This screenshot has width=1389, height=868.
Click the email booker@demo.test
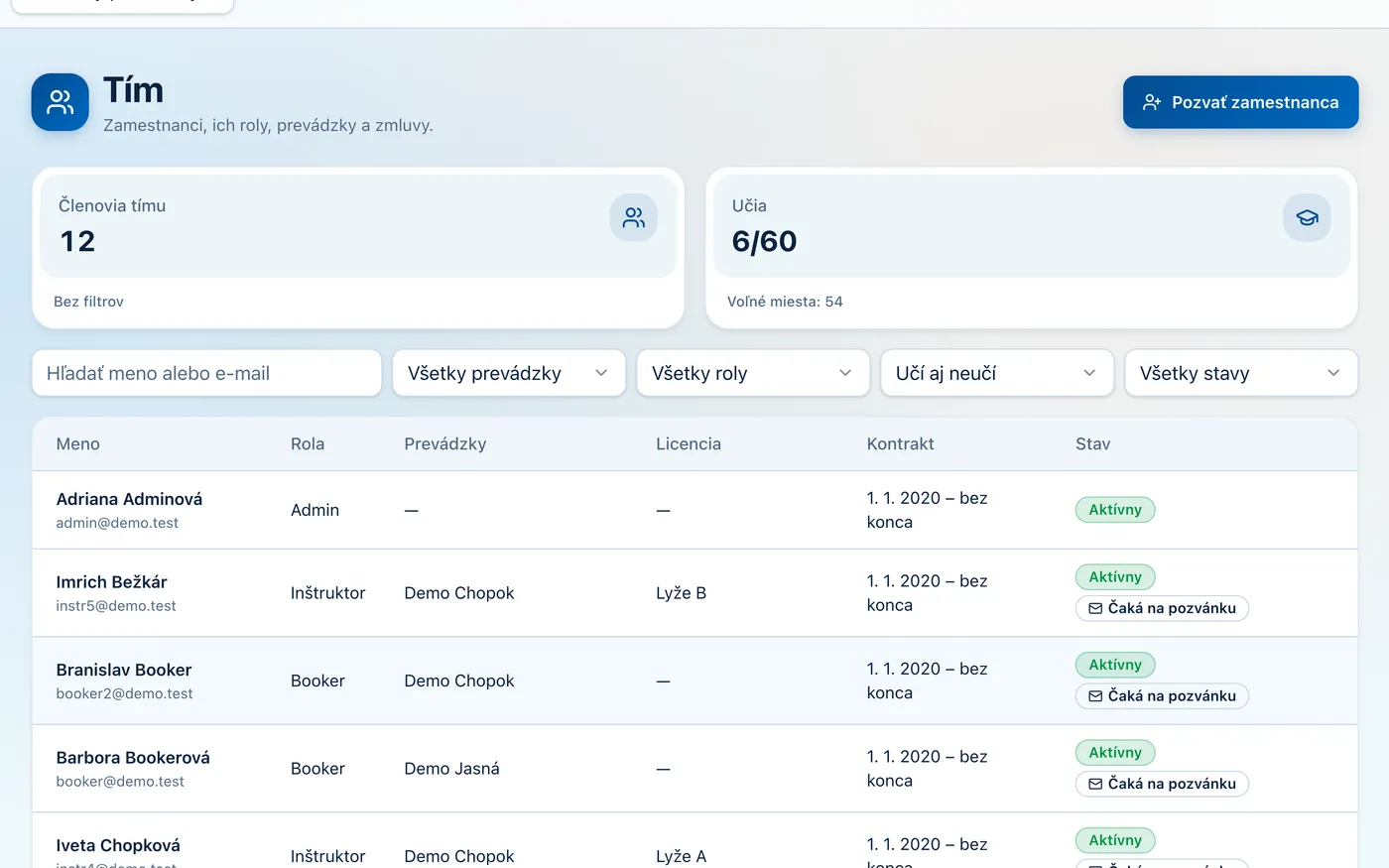[x=120, y=782]
